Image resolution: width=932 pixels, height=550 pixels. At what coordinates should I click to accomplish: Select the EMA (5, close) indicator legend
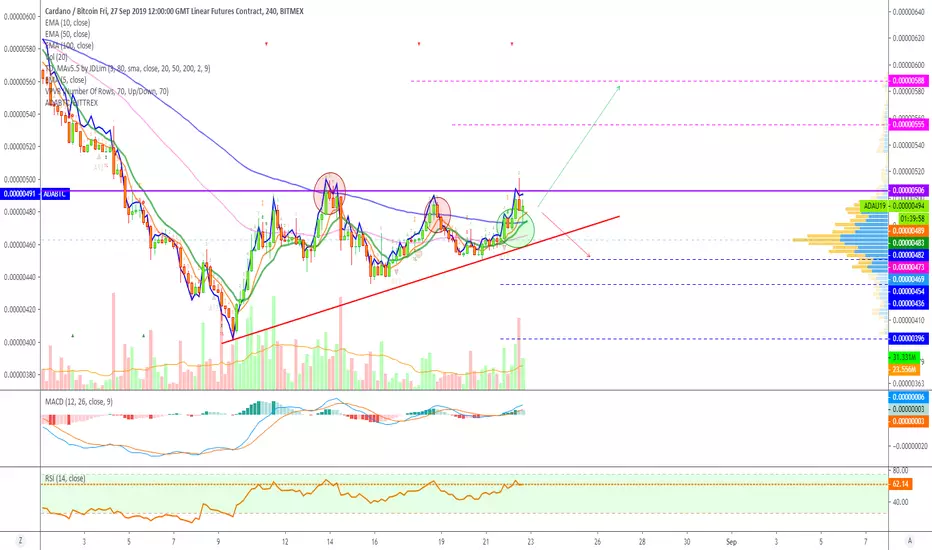coord(65,80)
